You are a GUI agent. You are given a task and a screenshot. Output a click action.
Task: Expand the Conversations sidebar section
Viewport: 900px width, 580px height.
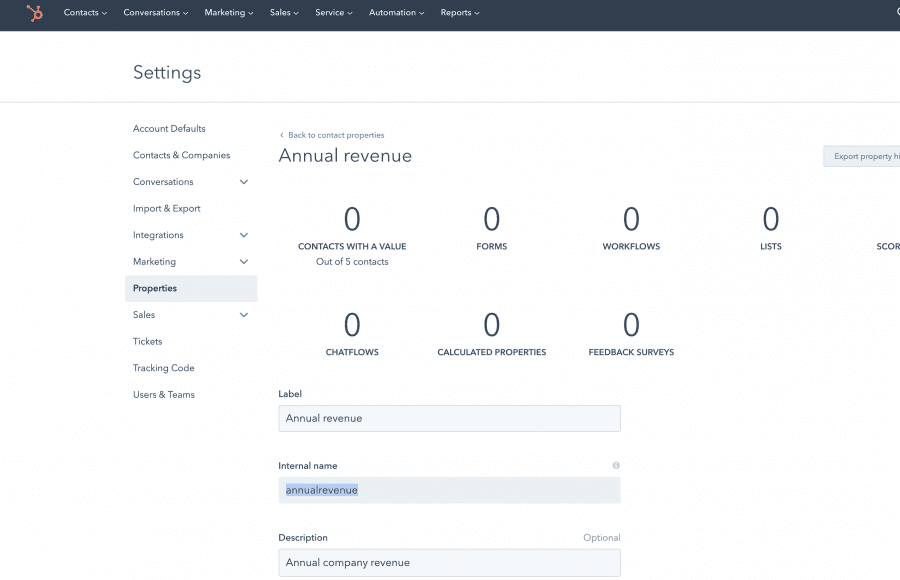tap(244, 182)
